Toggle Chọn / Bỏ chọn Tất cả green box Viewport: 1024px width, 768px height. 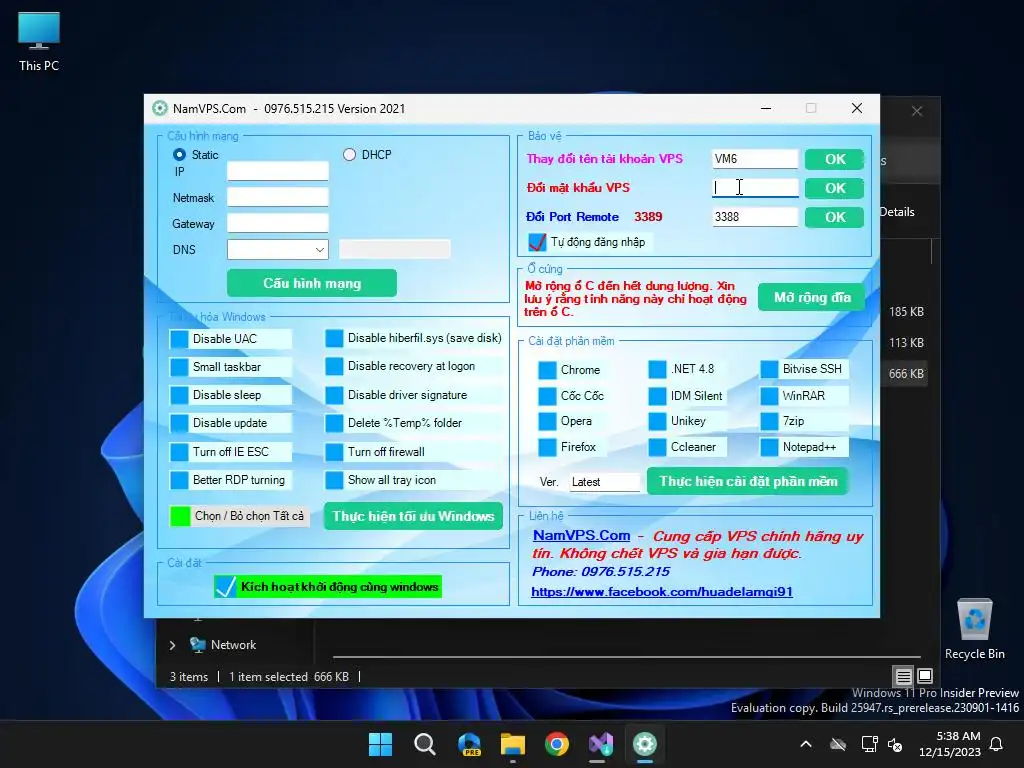[180, 516]
